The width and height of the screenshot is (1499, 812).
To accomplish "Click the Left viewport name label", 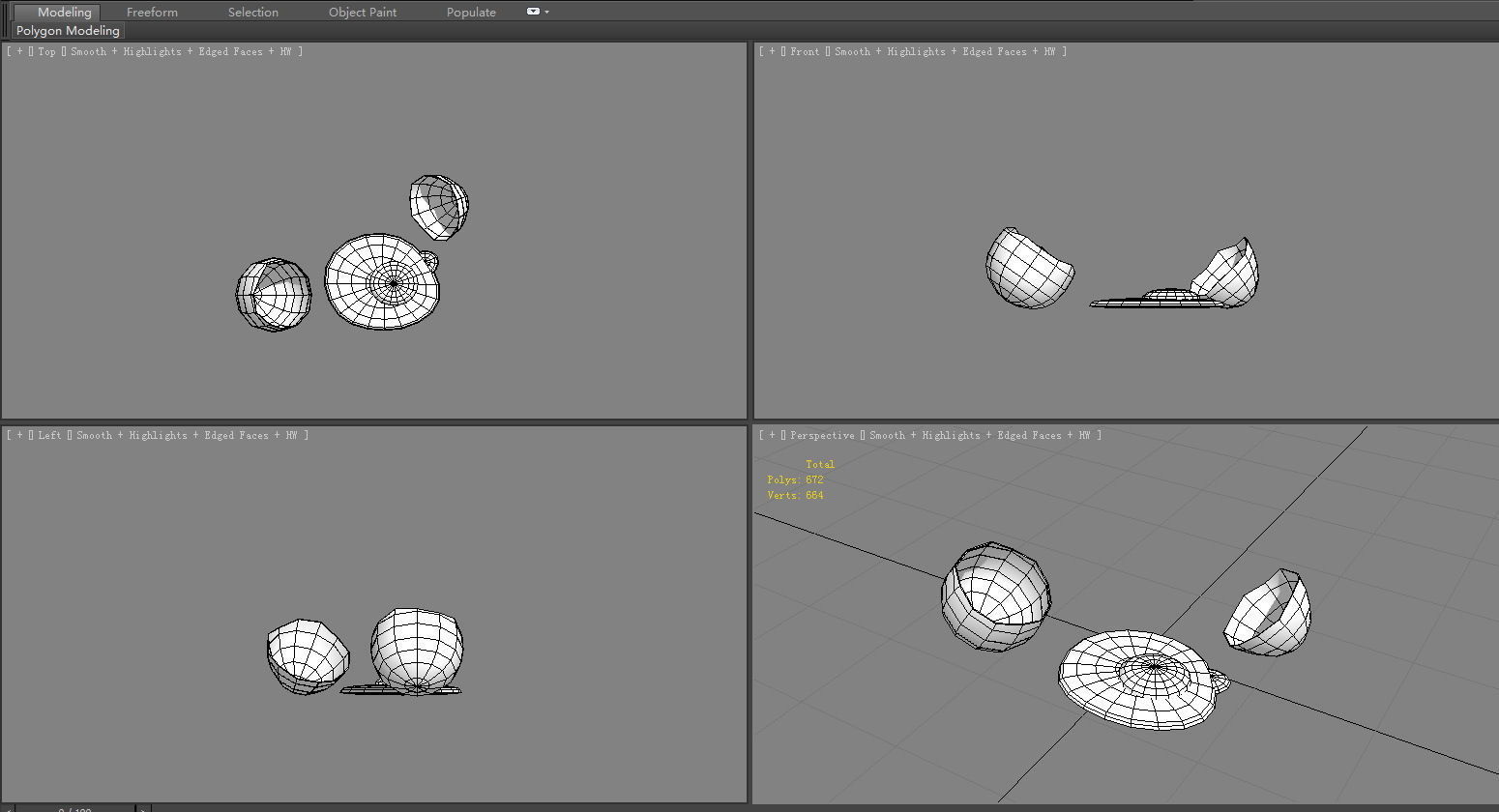I will click(50, 435).
